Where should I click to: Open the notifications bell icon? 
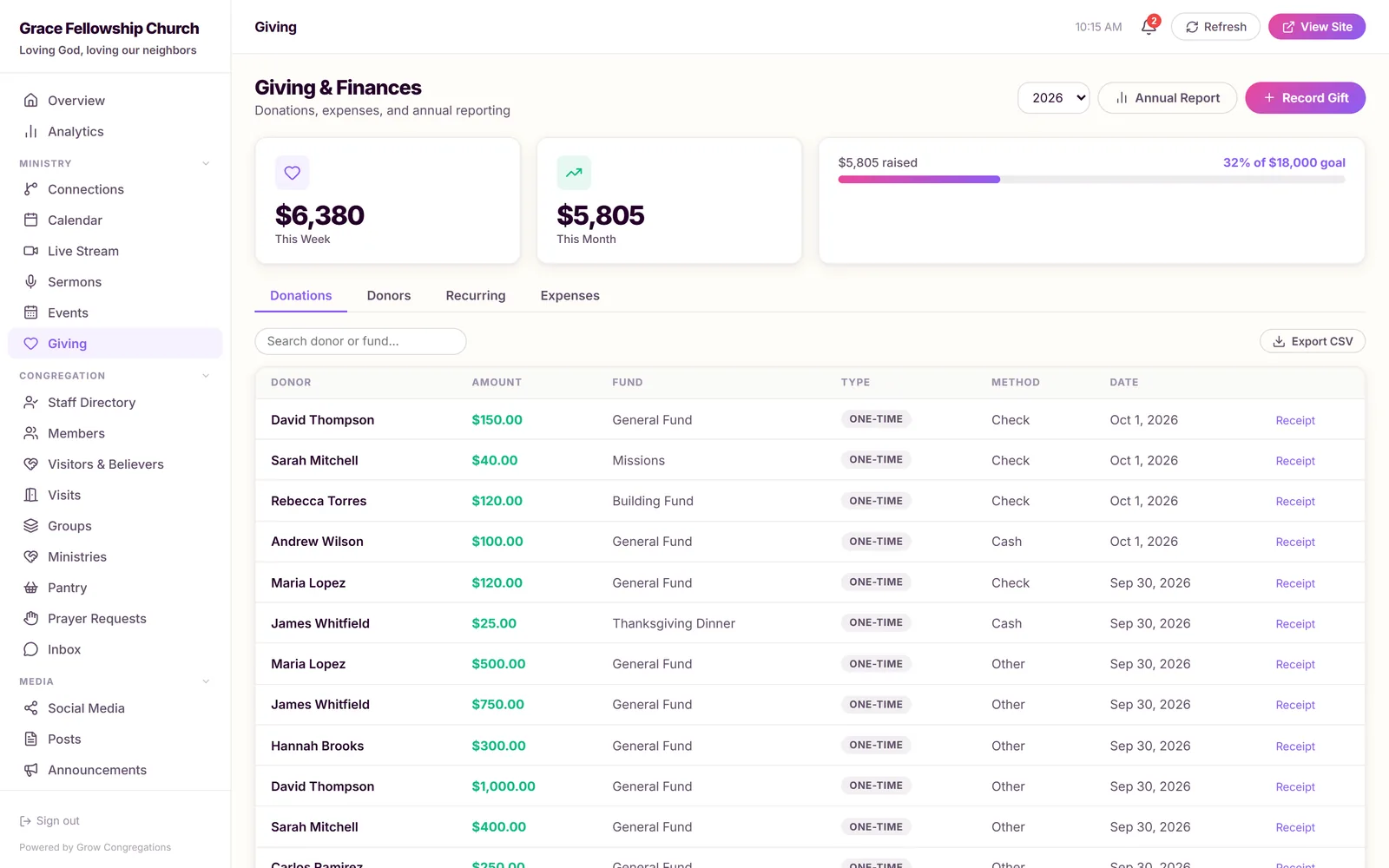tap(1149, 27)
